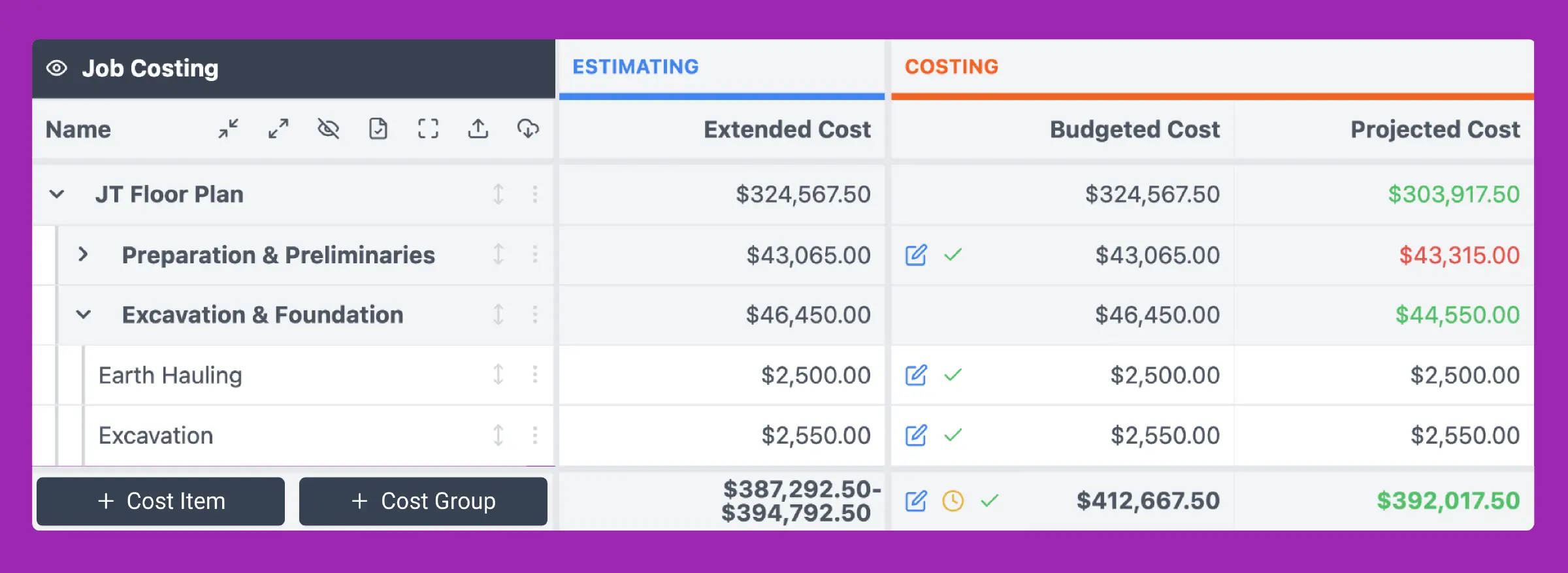Expand the Preparation & Preliminaries group

pos(83,255)
